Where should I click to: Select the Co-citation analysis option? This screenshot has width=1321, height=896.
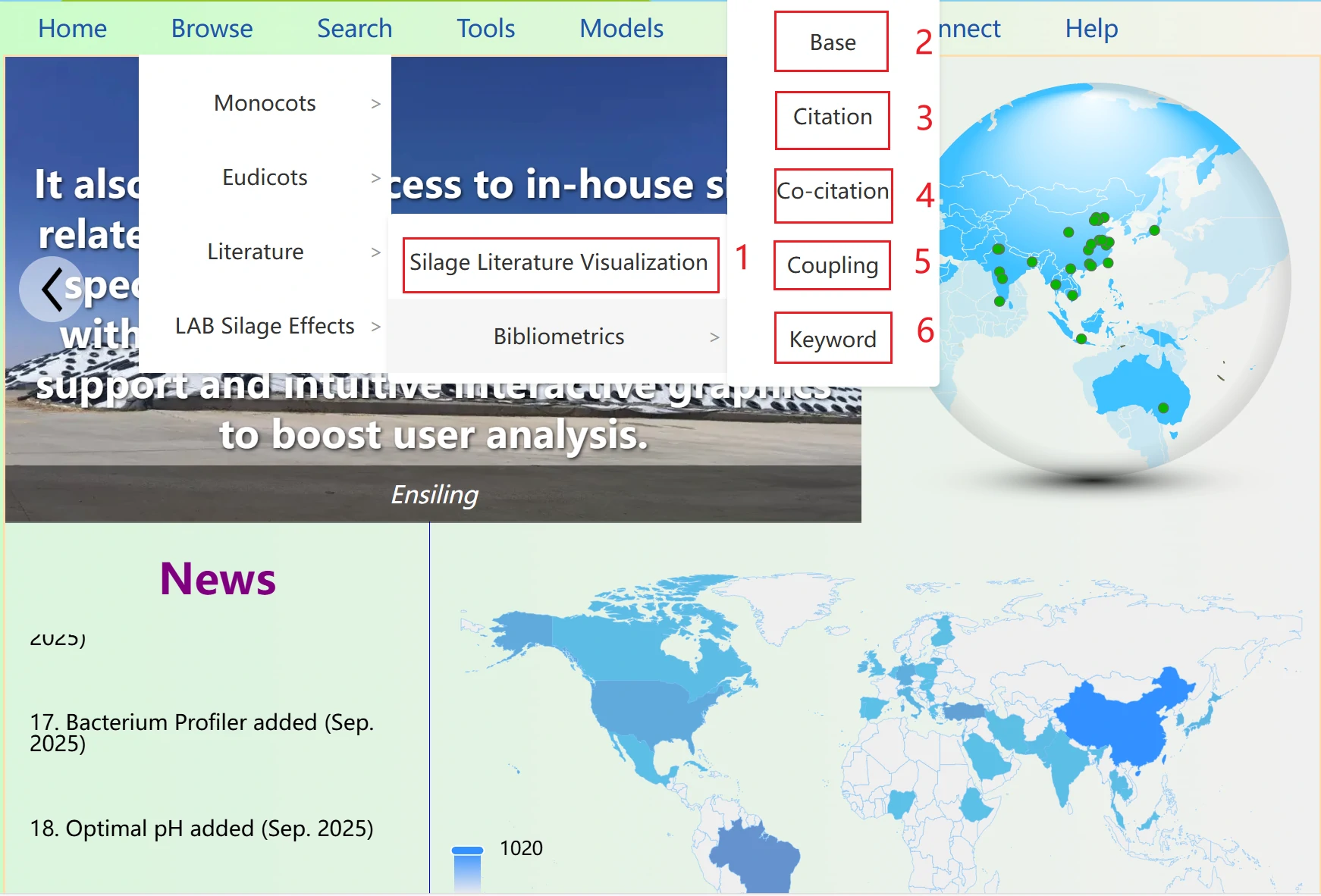833,192
